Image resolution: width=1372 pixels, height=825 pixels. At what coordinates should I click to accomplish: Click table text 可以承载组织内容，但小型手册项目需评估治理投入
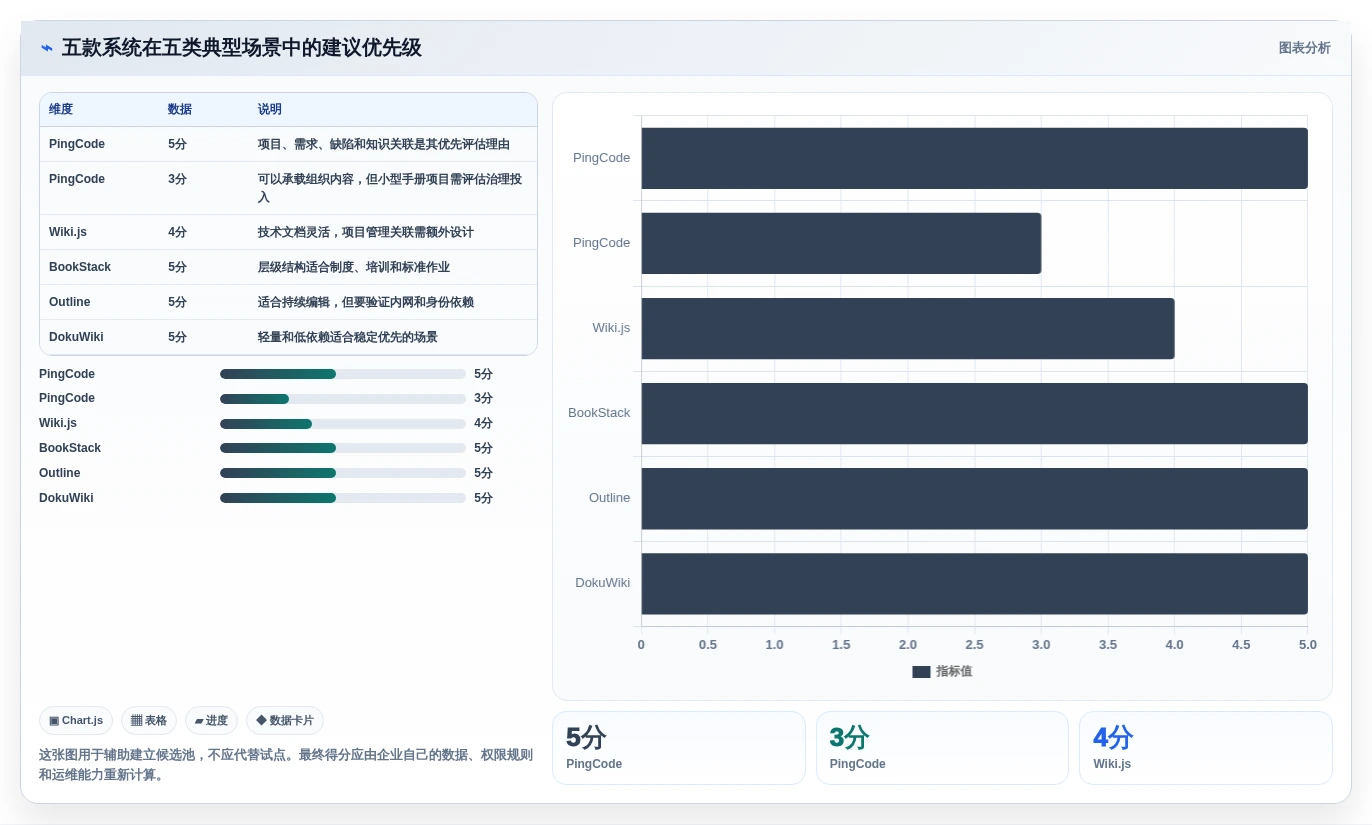point(391,188)
